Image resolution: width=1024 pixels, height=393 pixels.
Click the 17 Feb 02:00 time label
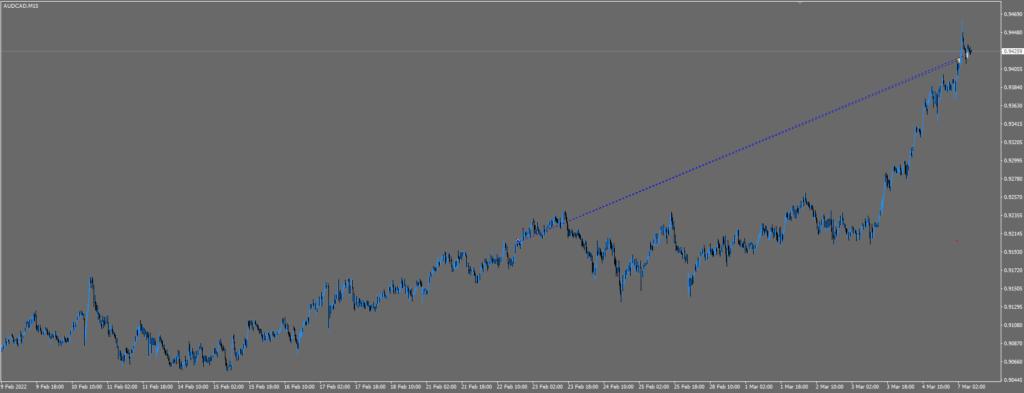[334, 386]
